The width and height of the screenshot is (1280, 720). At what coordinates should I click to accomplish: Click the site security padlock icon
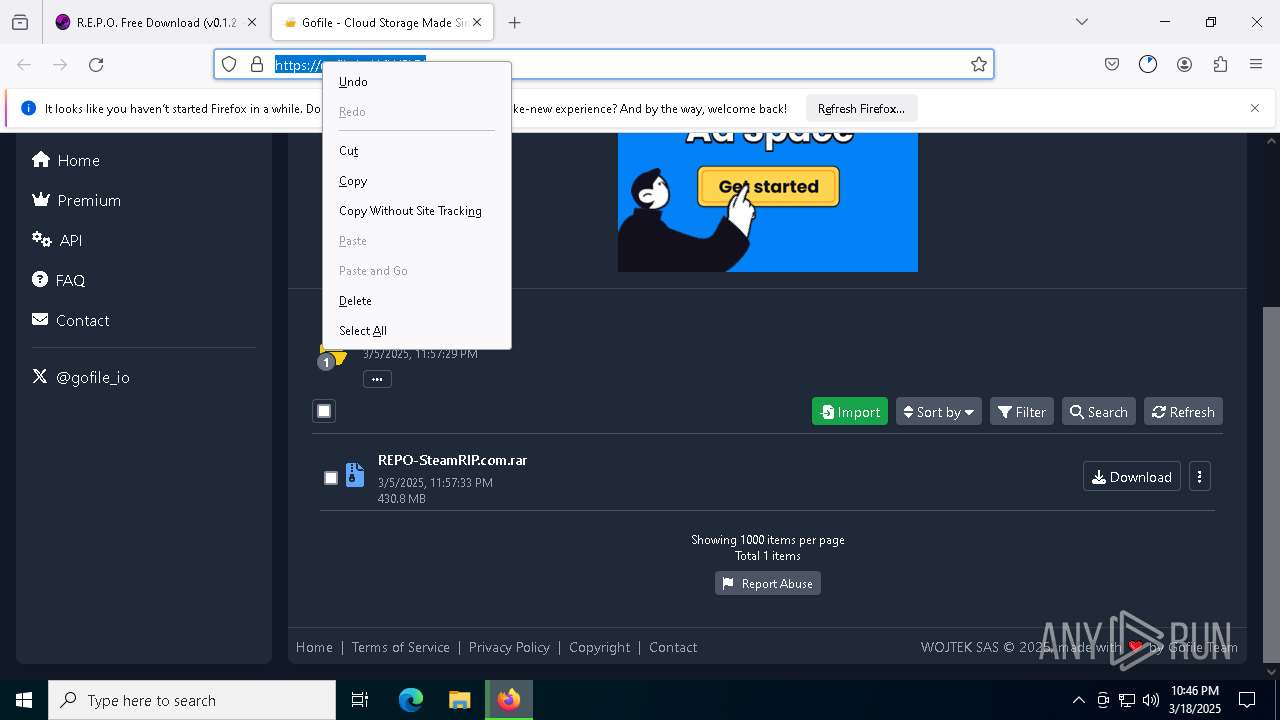(257, 64)
